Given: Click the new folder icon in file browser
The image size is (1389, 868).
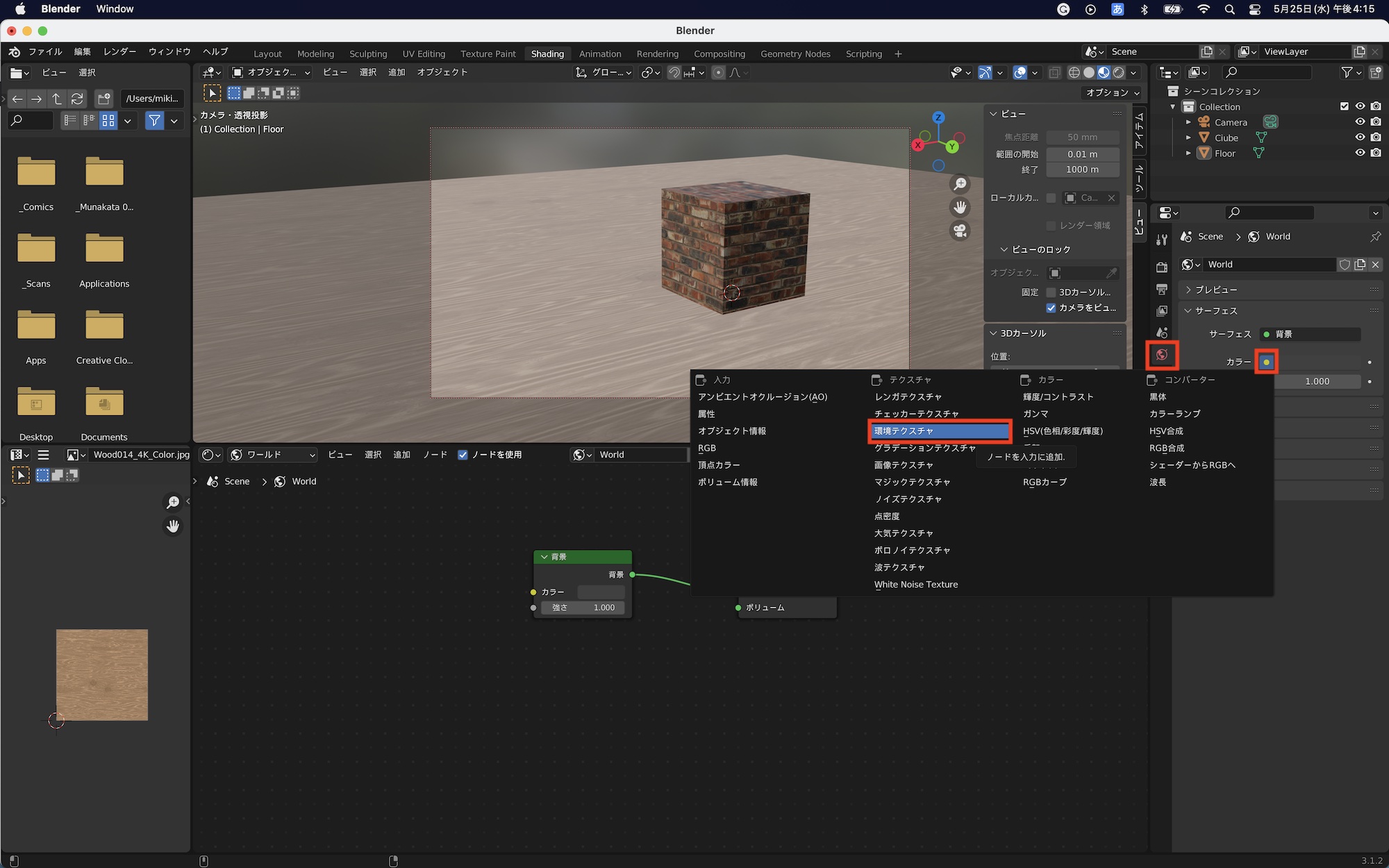Looking at the screenshot, I should (103, 99).
